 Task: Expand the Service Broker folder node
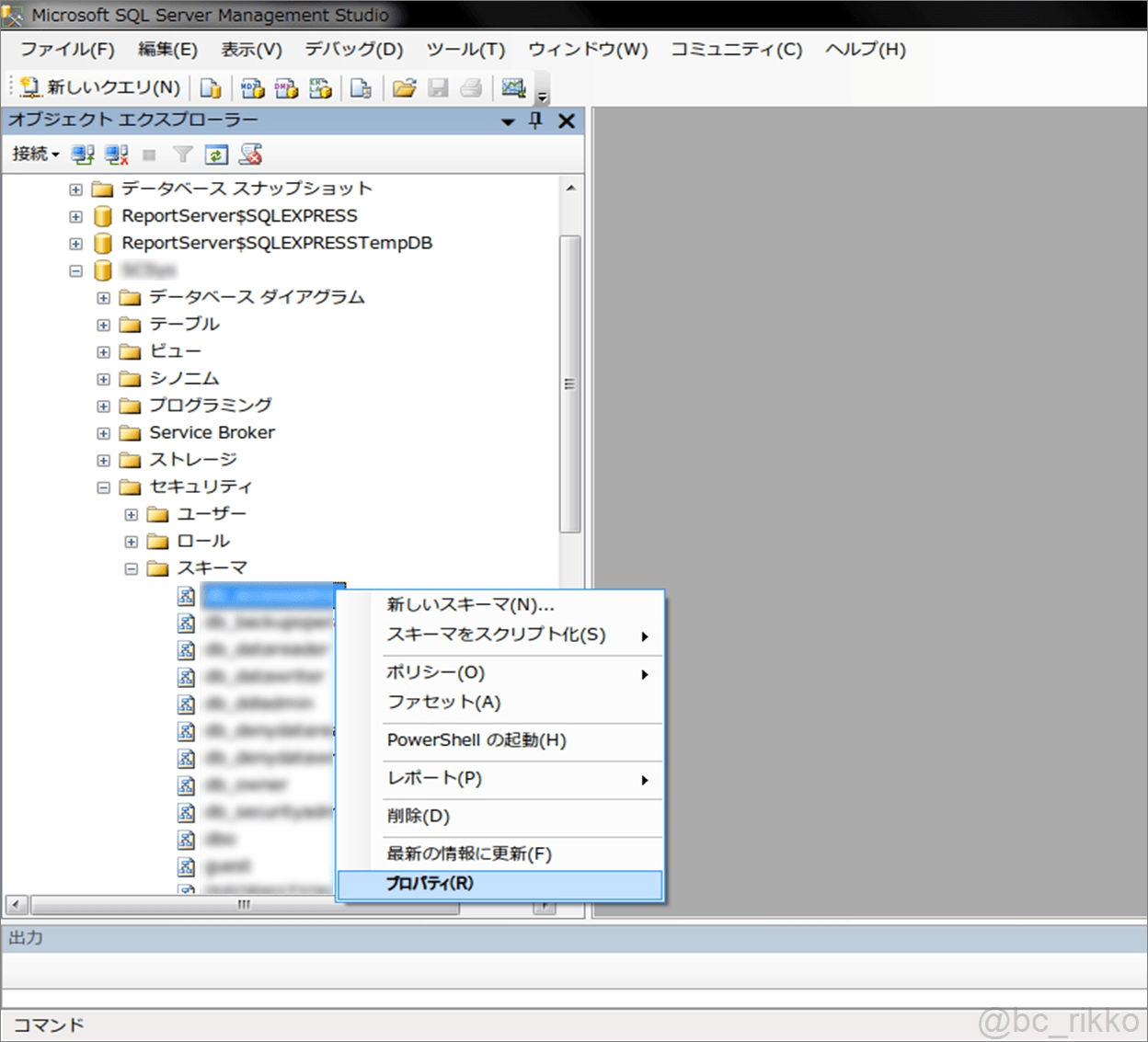click(103, 434)
